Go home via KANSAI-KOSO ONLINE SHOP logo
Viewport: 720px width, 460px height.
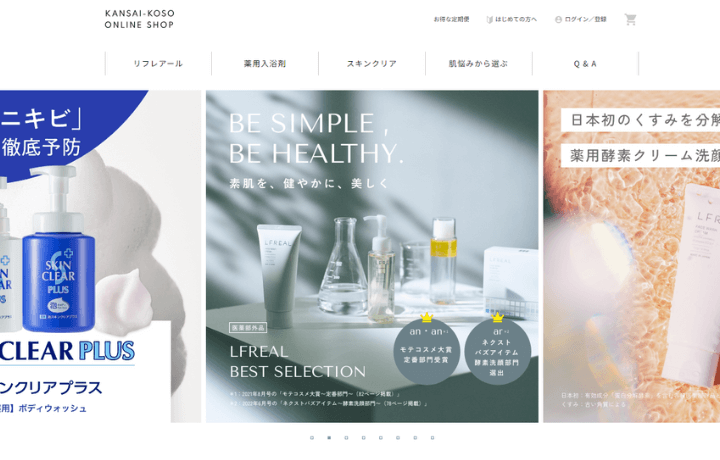click(x=139, y=19)
